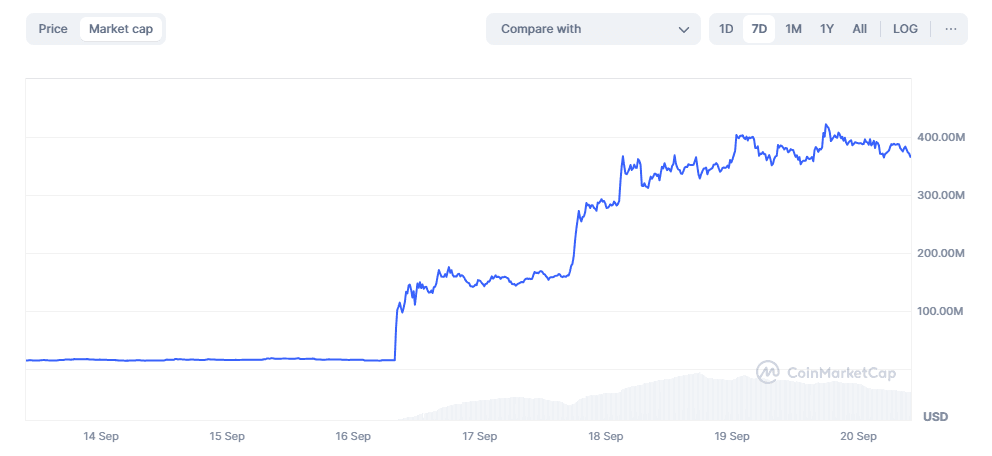Image resolution: width=992 pixels, height=456 pixels.
Task: Select the 1D time range
Action: pos(726,29)
